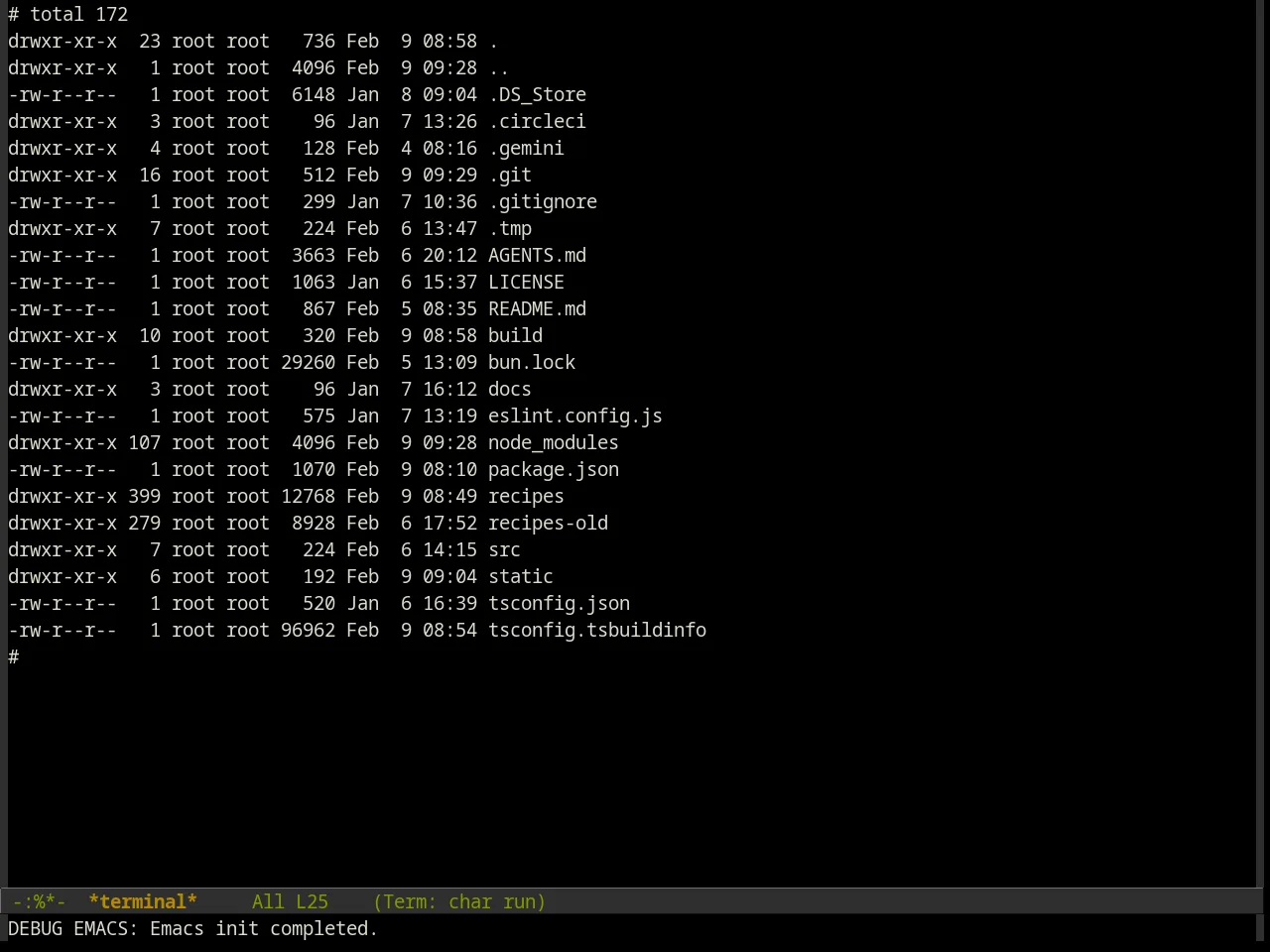Click the tsconfig.tsbuildinfo file name
The height and width of the screenshot is (952, 1270).
click(597, 630)
